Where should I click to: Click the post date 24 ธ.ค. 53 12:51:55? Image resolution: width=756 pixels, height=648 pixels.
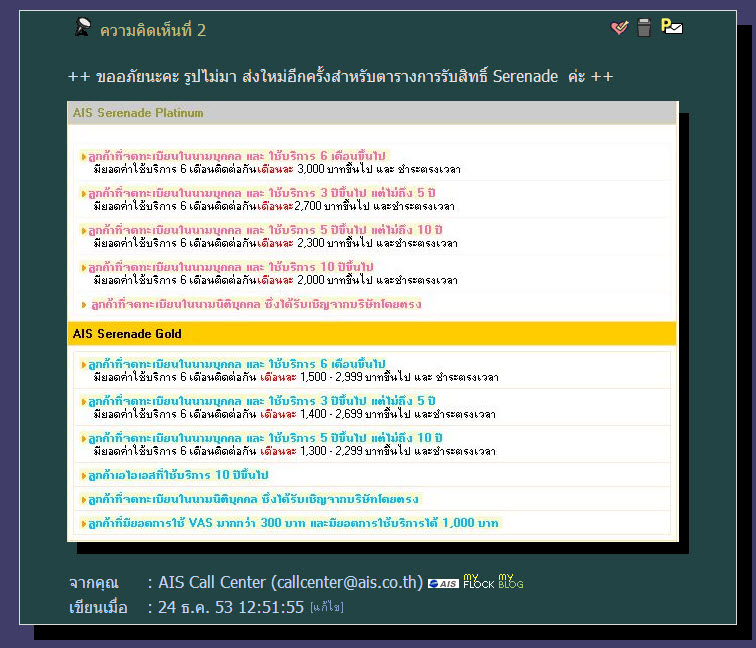tap(231, 607)
